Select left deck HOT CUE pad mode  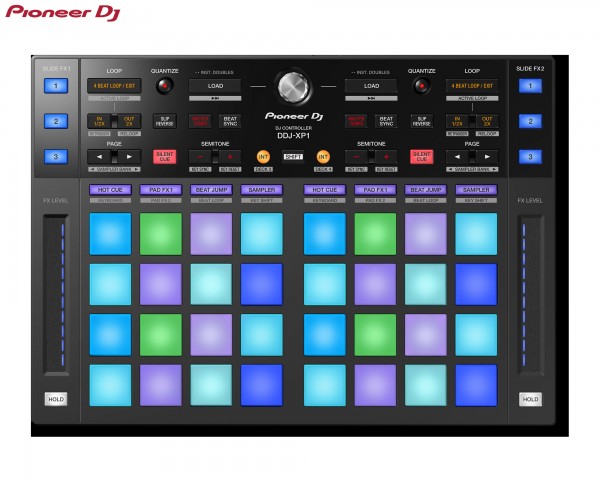pos(110,190)
